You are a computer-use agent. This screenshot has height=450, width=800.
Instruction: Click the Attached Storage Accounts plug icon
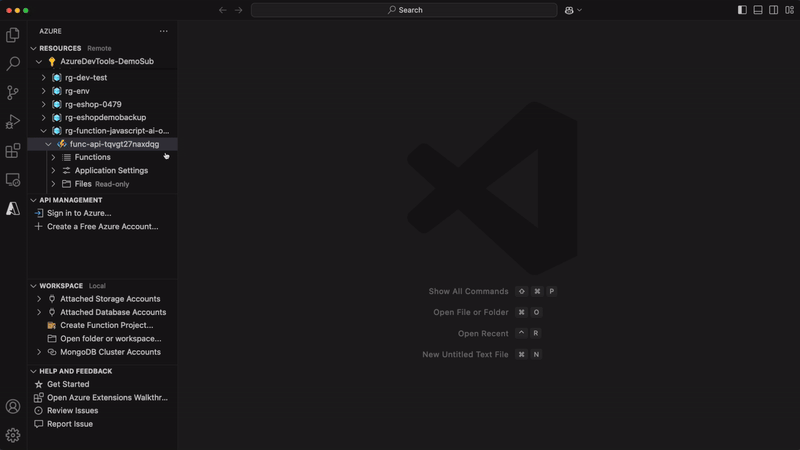click(x=52, y=299)
